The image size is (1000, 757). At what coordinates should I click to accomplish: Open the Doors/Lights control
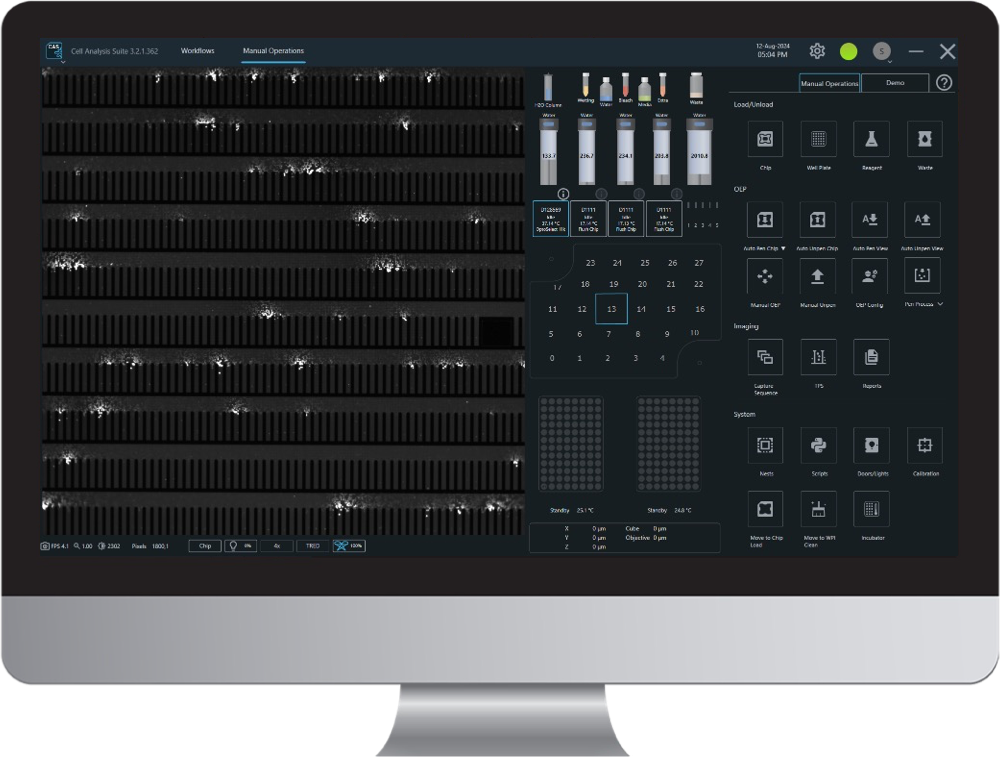(x=870, y=445)
